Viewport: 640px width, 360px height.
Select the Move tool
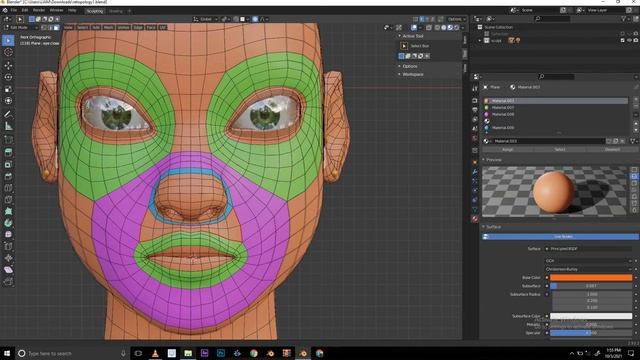pyautogui.click(x=8, y=65)
